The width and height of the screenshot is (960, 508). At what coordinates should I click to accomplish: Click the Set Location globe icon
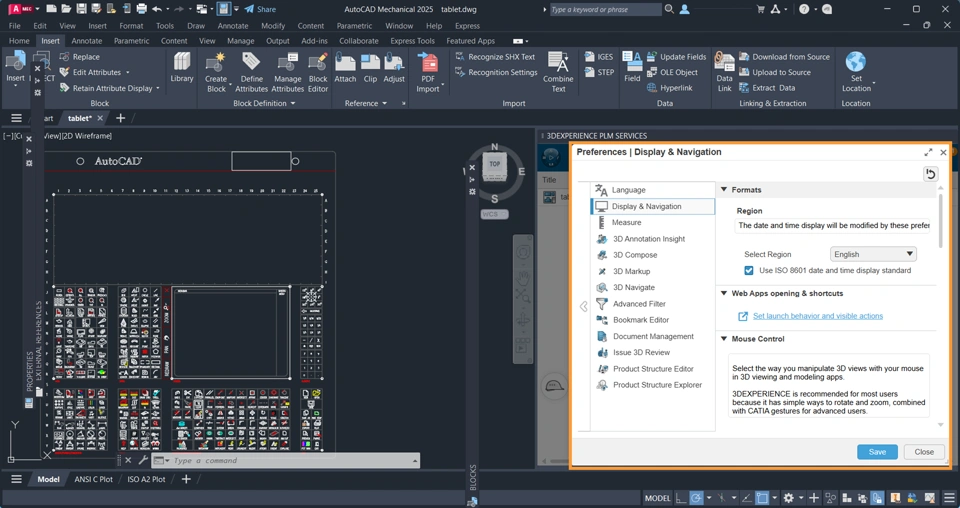pyautogui.click(x=855, y=62)
